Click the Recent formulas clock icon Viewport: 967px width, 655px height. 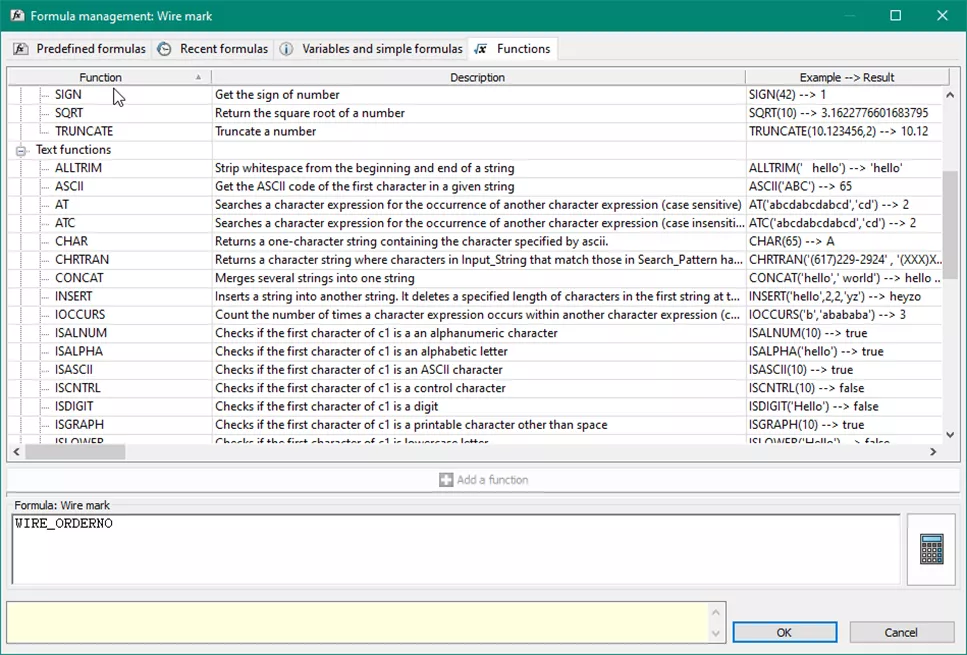(x=164, y=49)
